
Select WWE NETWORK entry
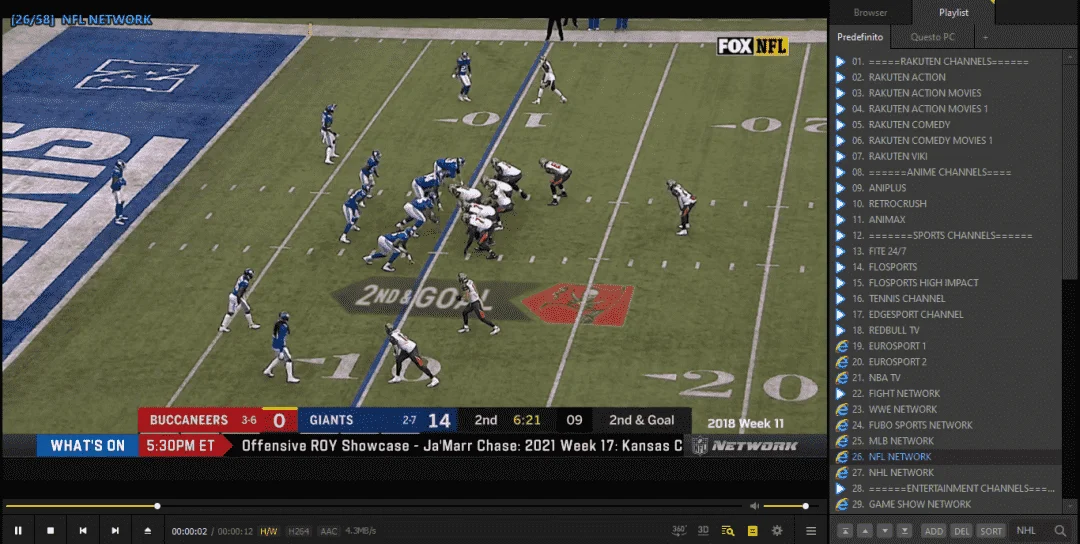(x=948, y=410)
